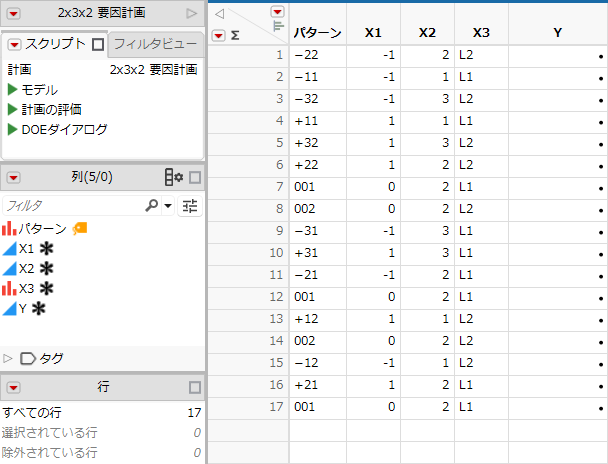Click the X2 cell in row 13
Image resolution: width=608 pixels, height=464 pixels.
pyautogui.click(x=427, y=319)
